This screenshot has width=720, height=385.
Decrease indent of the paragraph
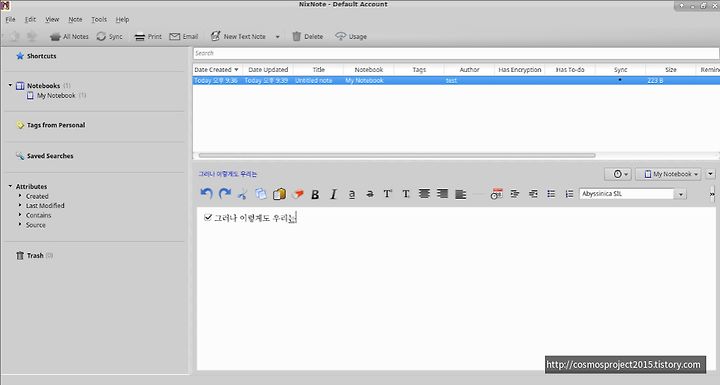pyautogui.click(x=533, y=194)
